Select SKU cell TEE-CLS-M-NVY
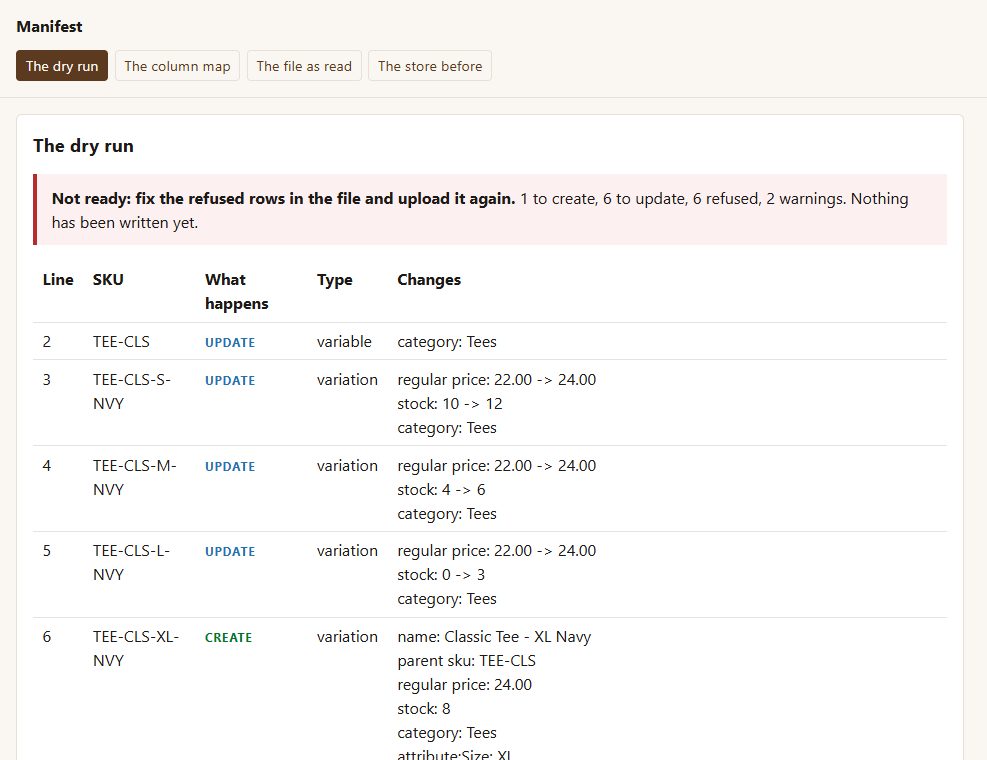987x760 pixels. point(135,477)
